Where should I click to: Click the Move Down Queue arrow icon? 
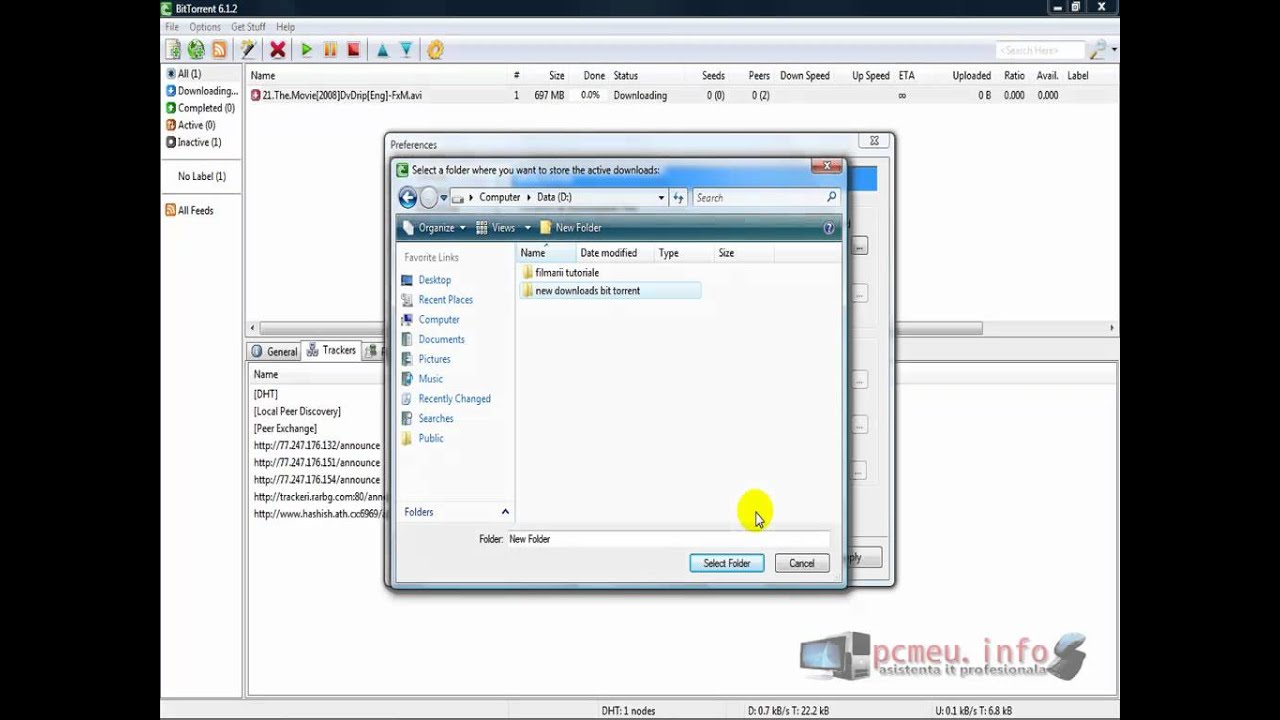pyautogui.click(x=406, y=49)
